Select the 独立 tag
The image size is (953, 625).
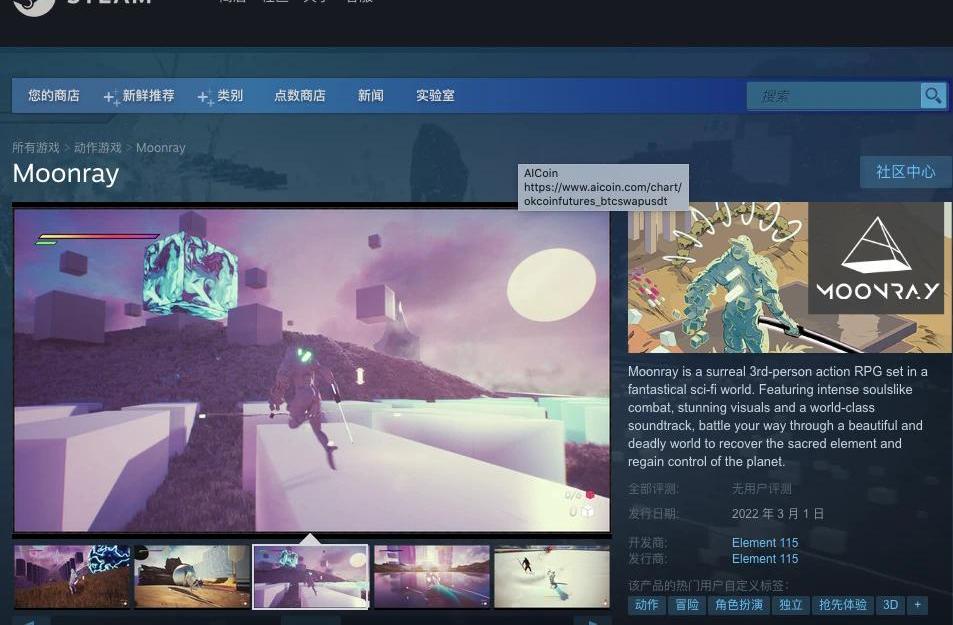tap(791, 605)
